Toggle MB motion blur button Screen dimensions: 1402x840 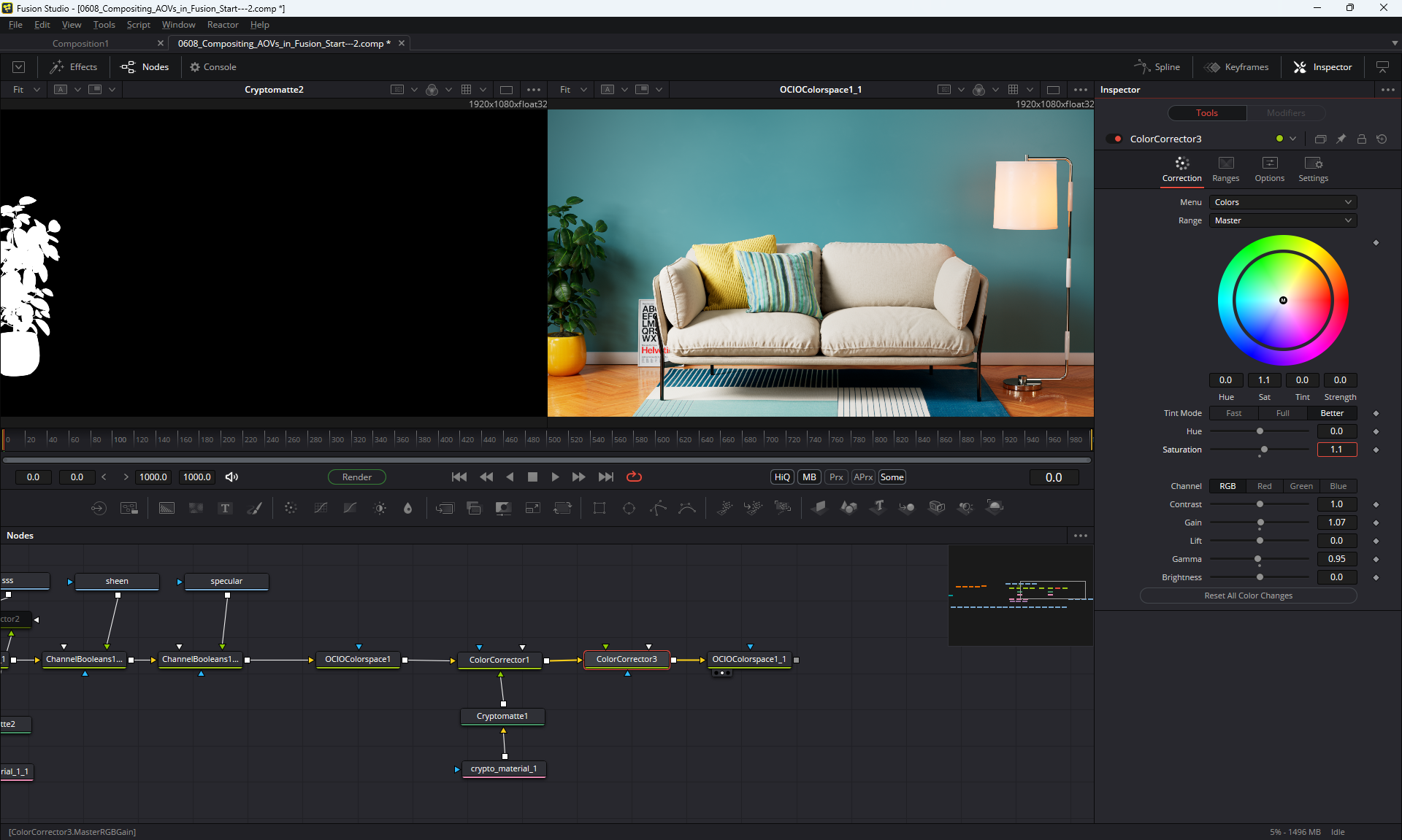click(809, 477)
